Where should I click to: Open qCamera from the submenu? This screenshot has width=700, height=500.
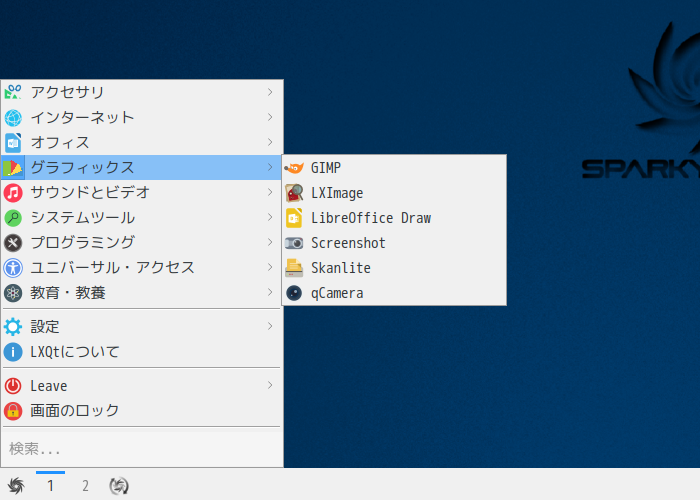(394, 293)
